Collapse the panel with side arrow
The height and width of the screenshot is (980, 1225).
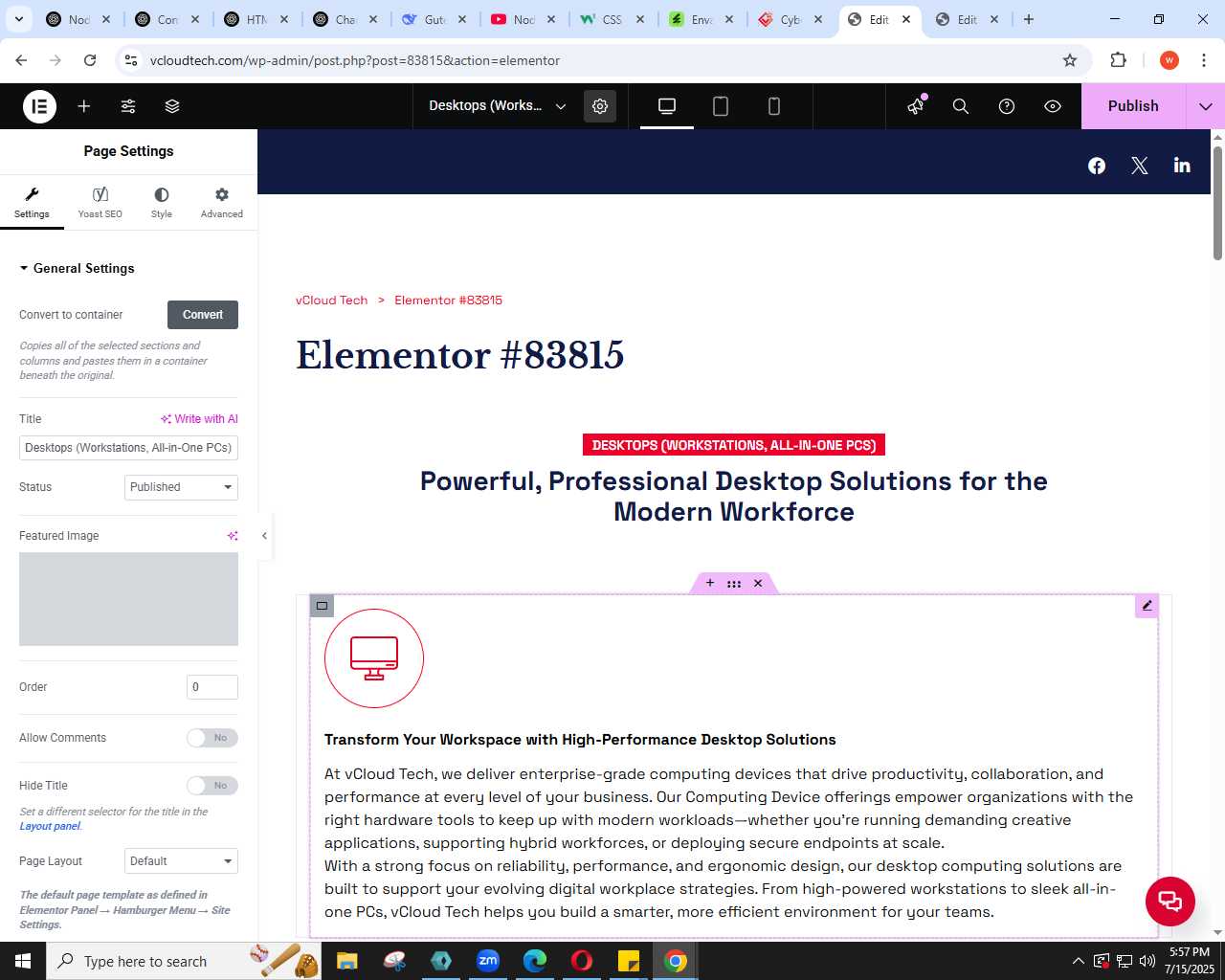pos(265,536)
